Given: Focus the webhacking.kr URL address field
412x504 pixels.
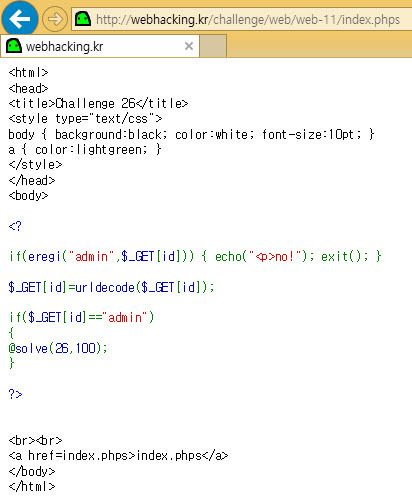Looking at the screenshot, I should pos(242,19).
